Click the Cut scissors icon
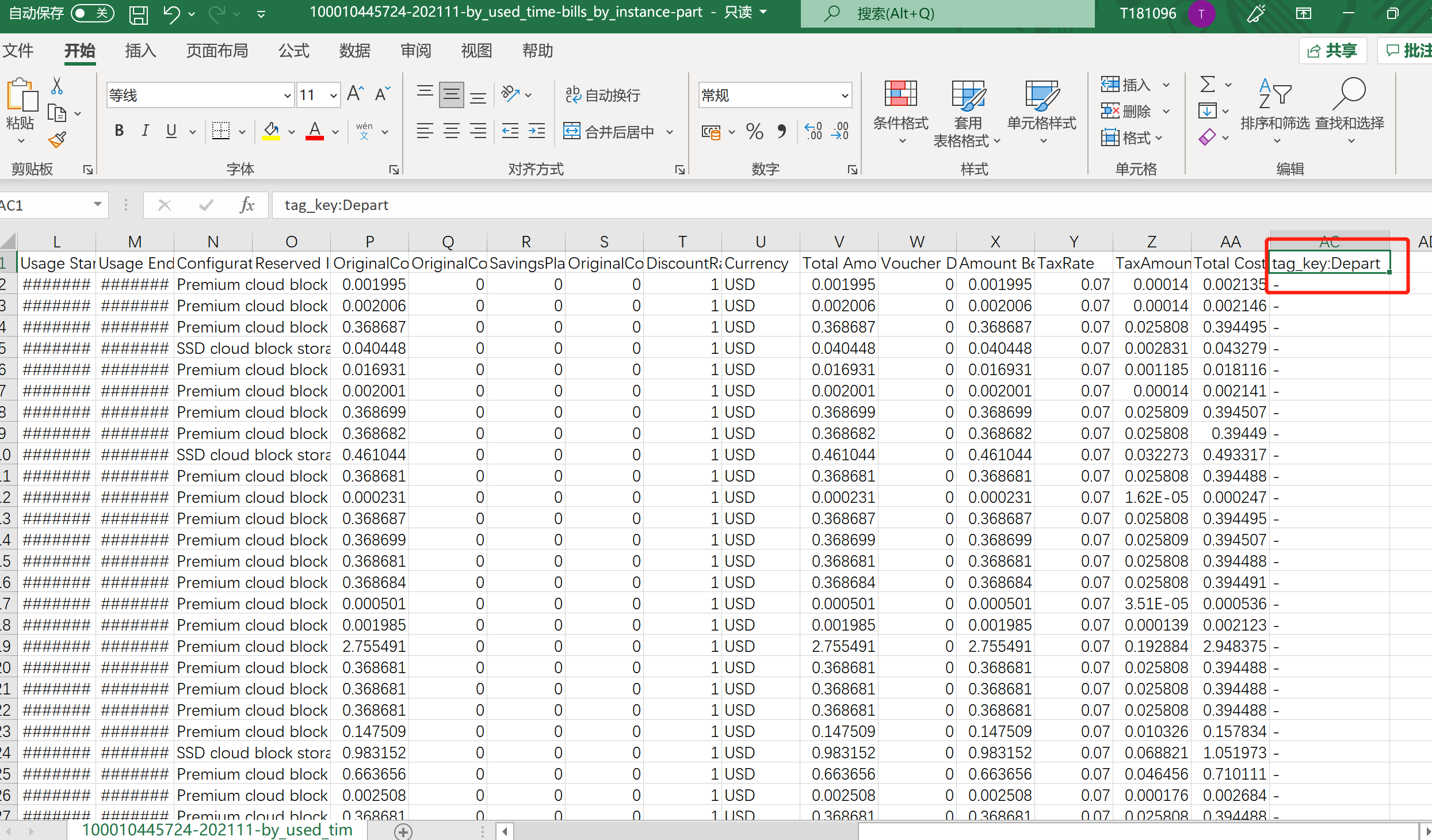 pos(56,86)
